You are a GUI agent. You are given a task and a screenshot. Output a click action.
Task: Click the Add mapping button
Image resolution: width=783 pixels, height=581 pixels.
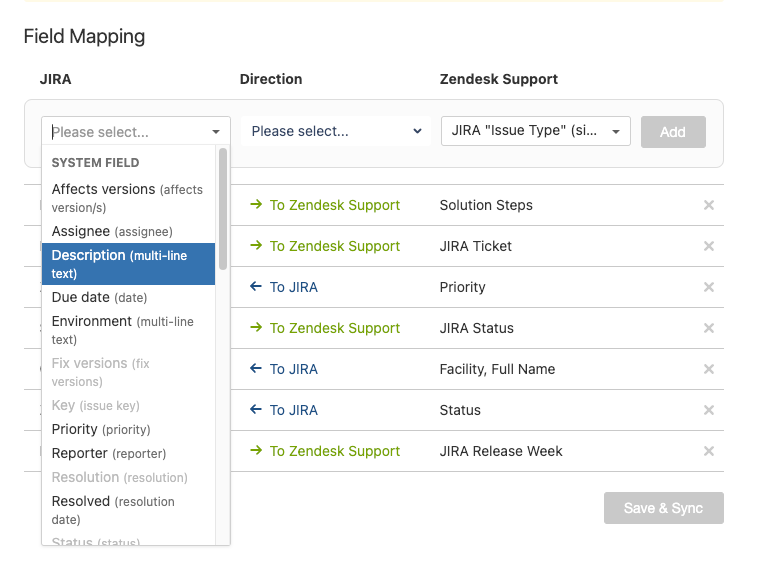673,132
